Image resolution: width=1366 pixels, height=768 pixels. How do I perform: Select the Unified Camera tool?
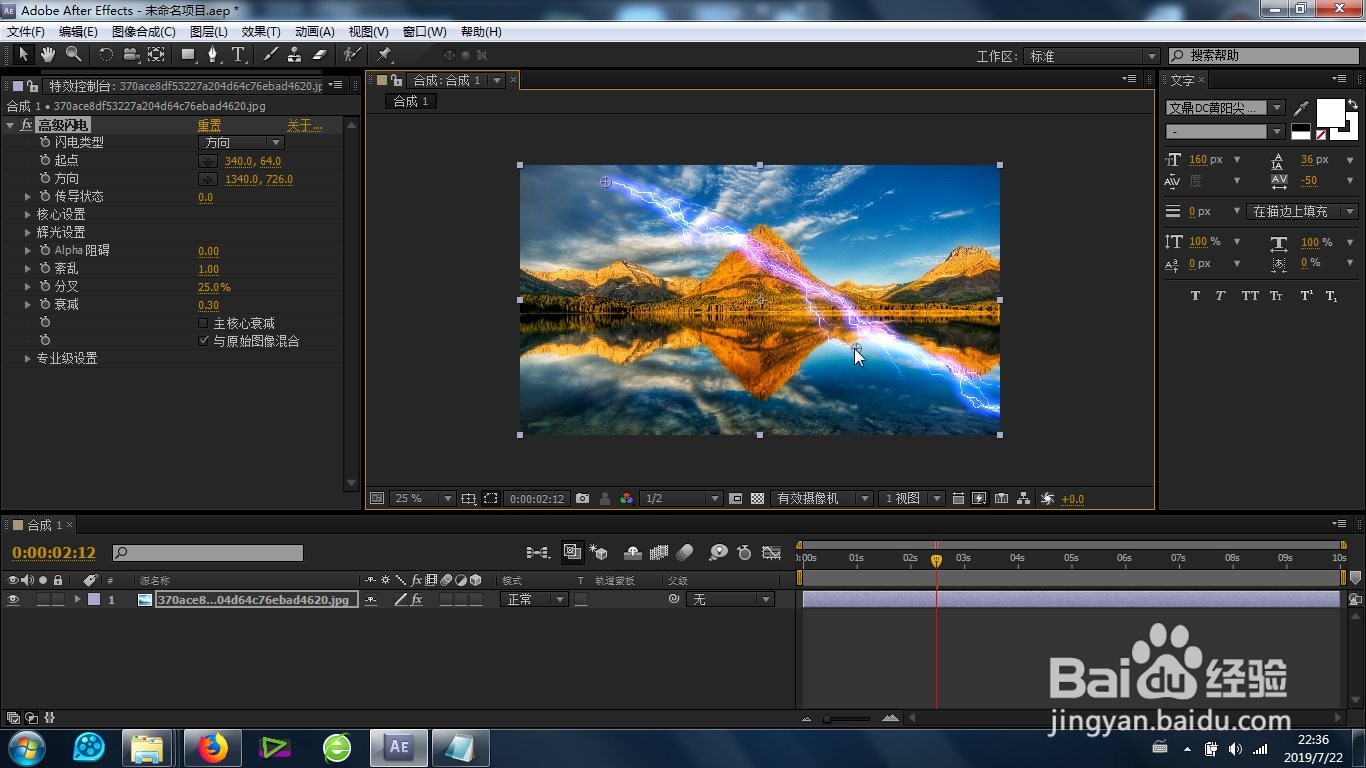point(131,54)
